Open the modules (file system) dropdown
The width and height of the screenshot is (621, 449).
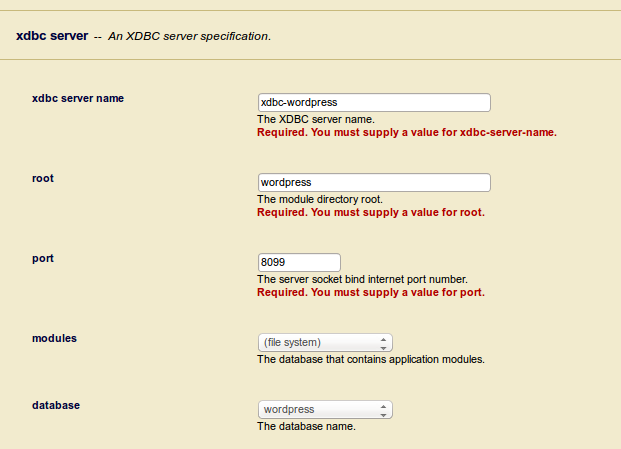click(x=324, y=342)
